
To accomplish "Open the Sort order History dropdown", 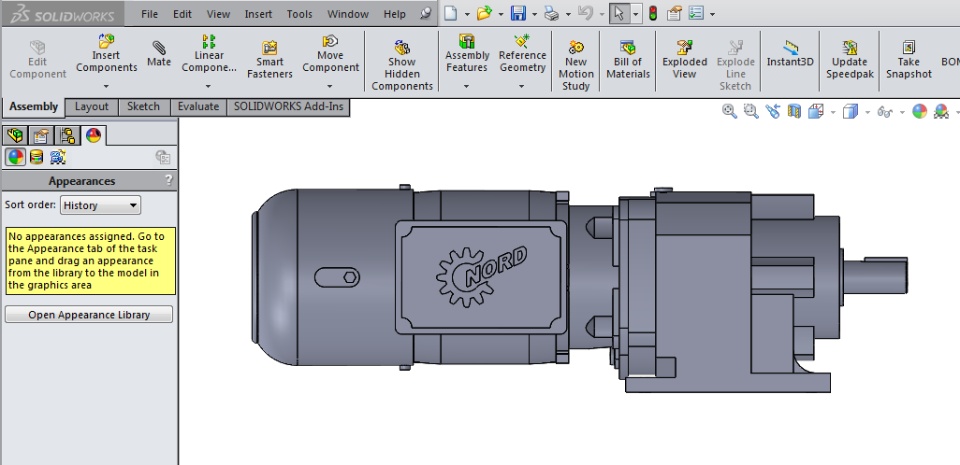I will 100,205.
